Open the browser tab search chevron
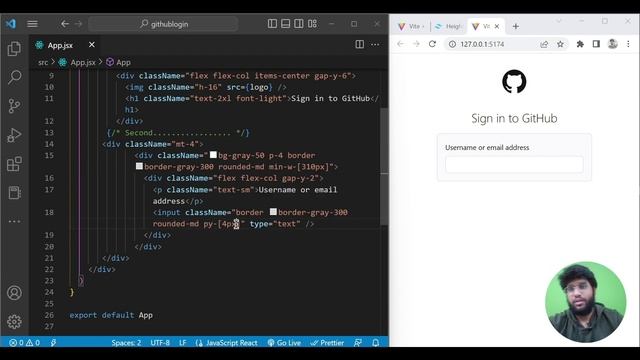Screen dimensions: 640x360 [x=559, y=21]
